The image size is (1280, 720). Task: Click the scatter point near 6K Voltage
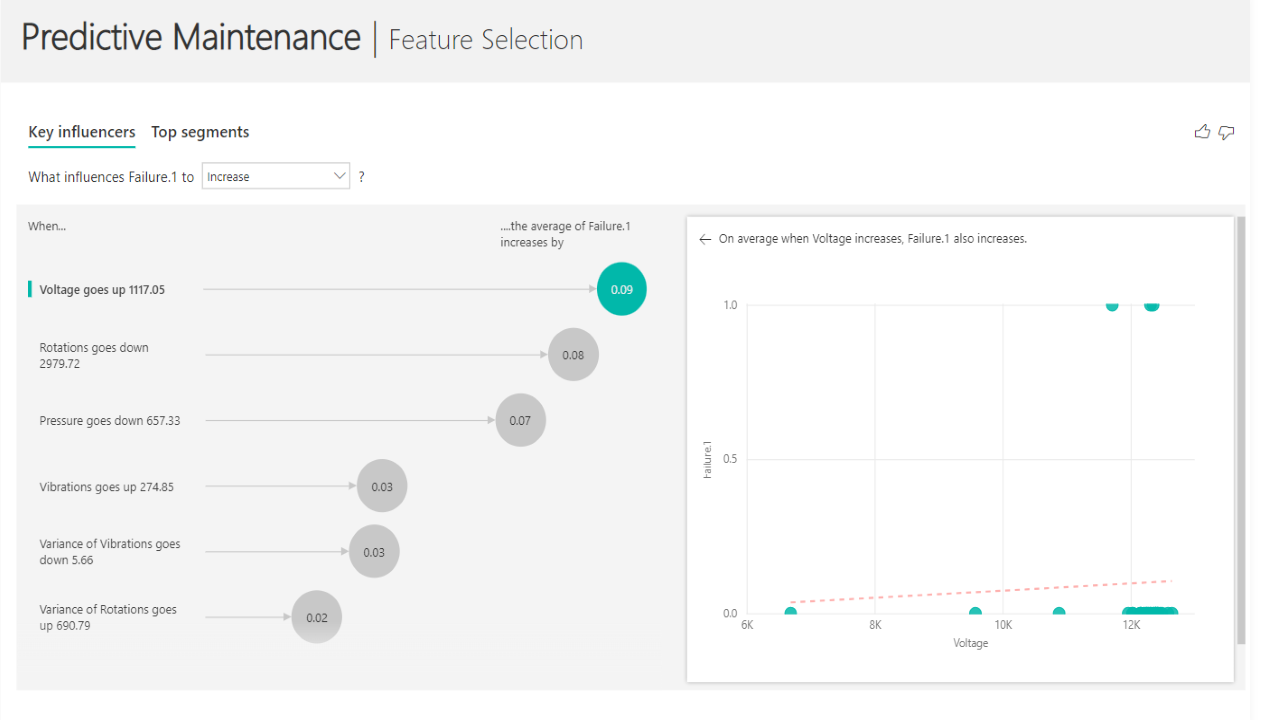(791, 613)
